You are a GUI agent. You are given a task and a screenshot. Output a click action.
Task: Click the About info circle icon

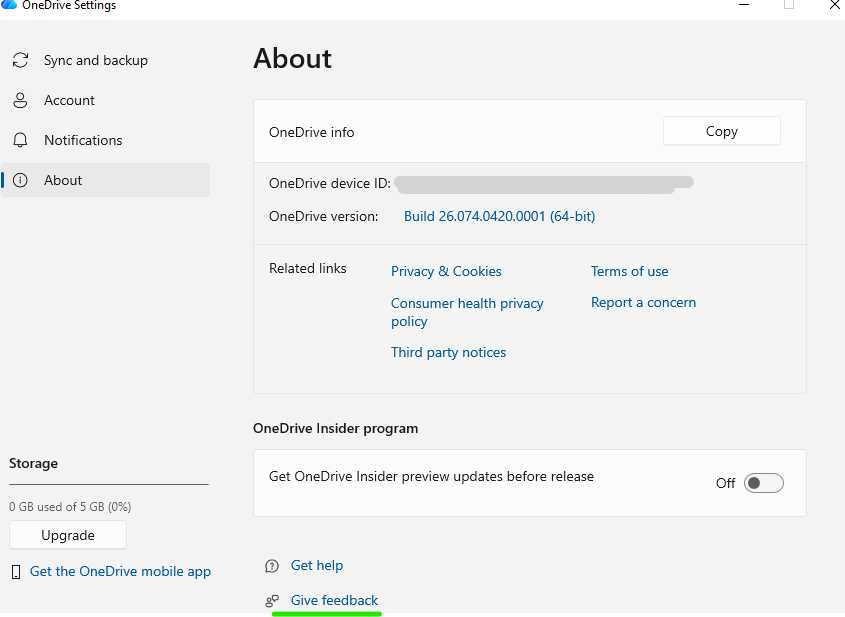click(x=20, y=180)
